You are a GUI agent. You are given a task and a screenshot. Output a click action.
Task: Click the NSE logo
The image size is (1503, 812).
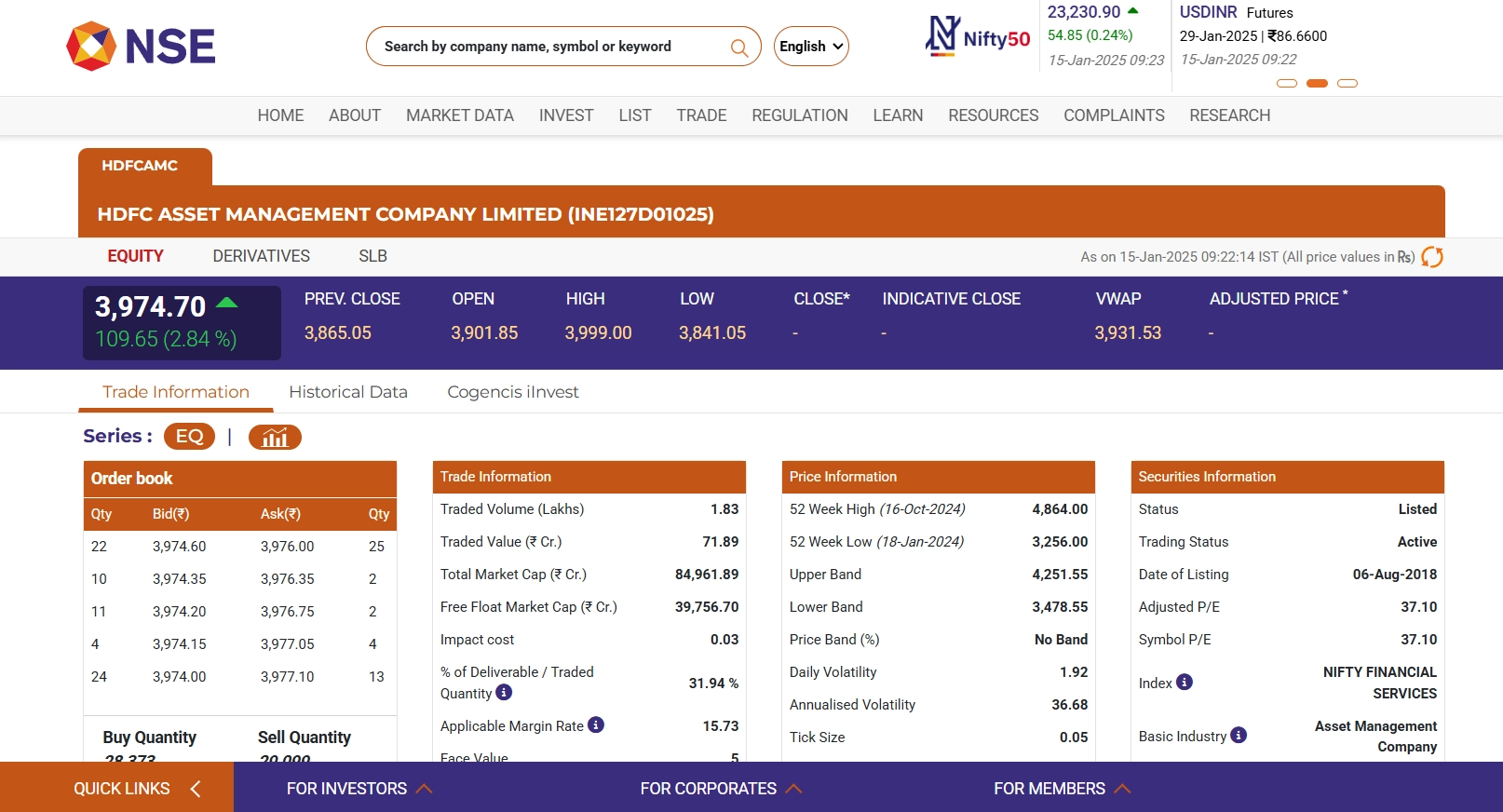click(141, 47)
